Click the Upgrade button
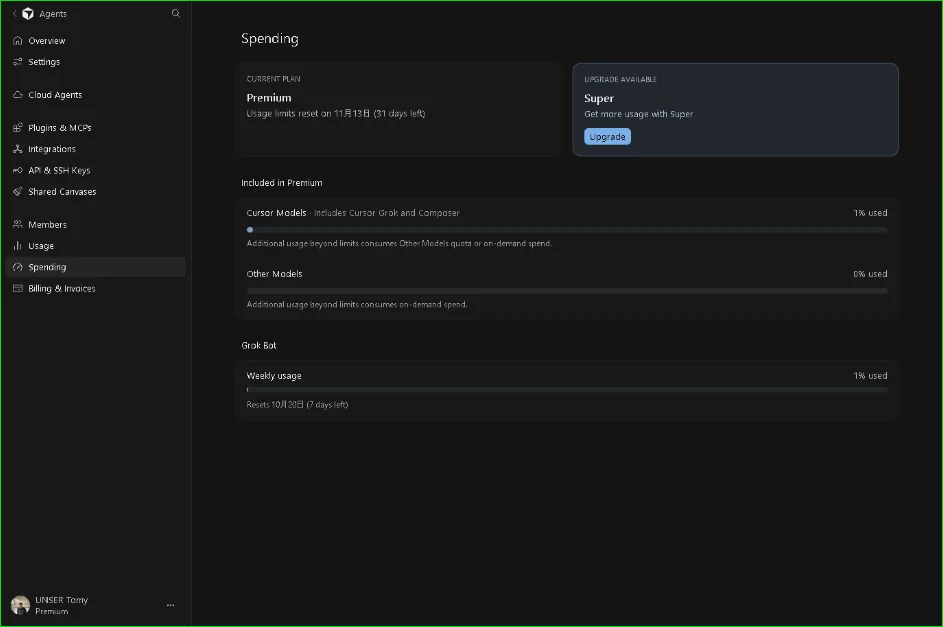Image resolution: width=943 pixels, height=627 pixels. click(x=607, y=137)
